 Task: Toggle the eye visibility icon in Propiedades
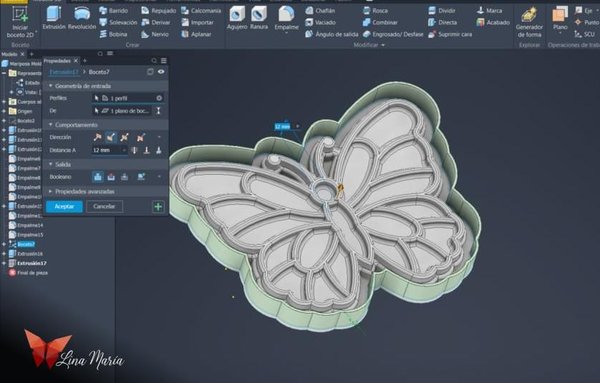tap(161, 72)
